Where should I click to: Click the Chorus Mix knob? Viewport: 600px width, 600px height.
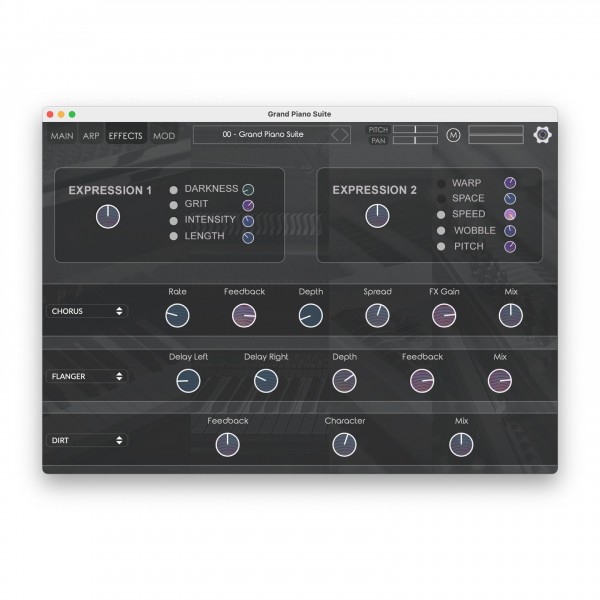pos(510,316)
